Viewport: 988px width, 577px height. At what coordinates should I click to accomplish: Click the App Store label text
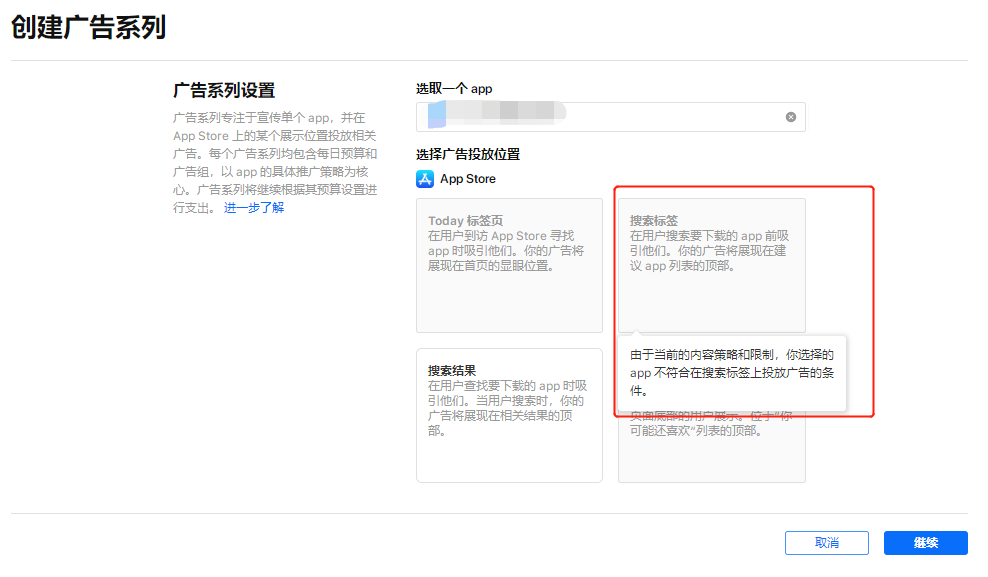(468, 179)
